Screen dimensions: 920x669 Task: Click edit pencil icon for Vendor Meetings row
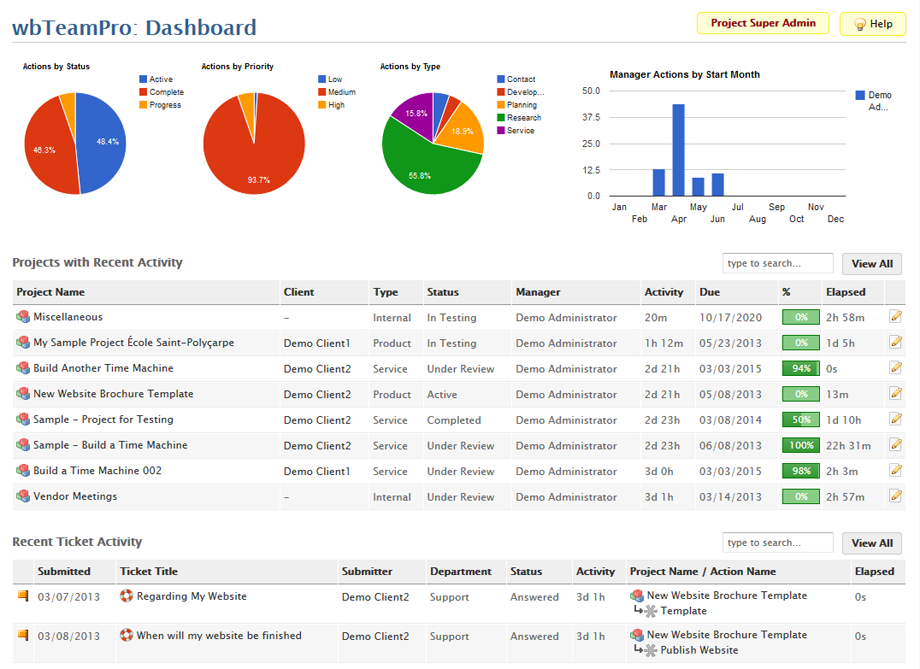[x=895, y=496]
